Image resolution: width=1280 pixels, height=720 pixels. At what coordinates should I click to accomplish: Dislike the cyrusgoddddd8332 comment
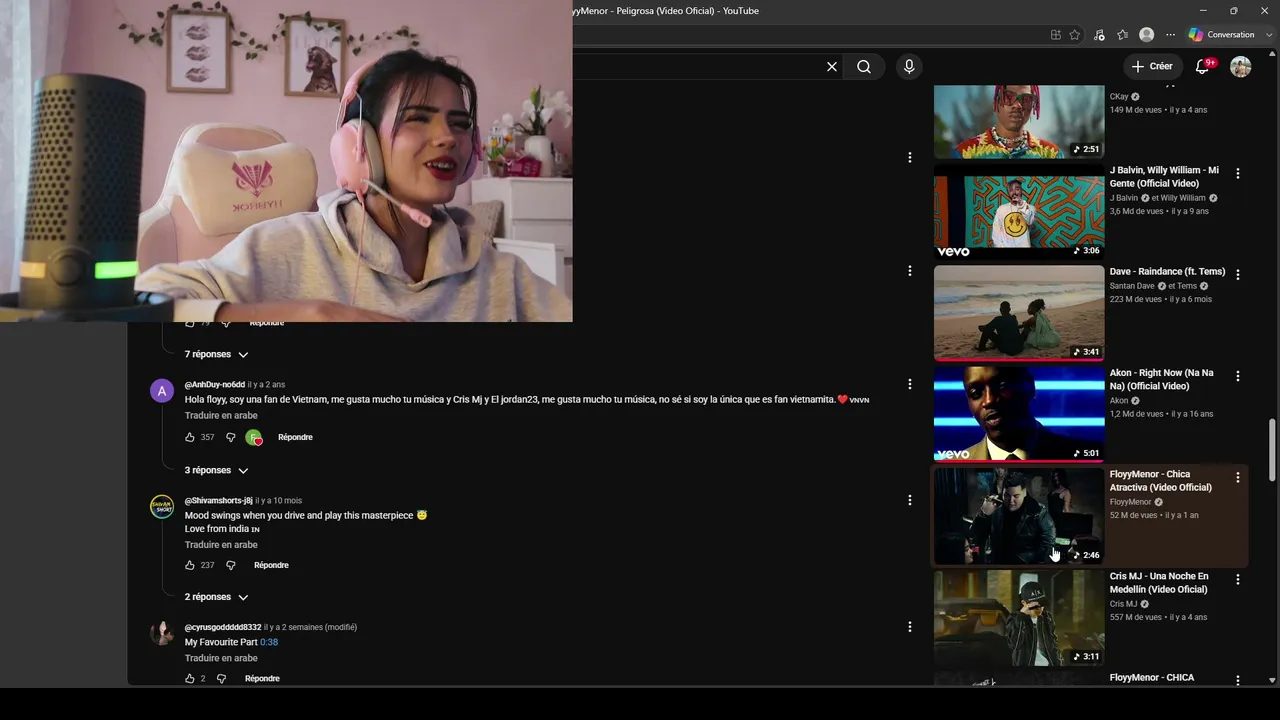(x=221, y=679)
